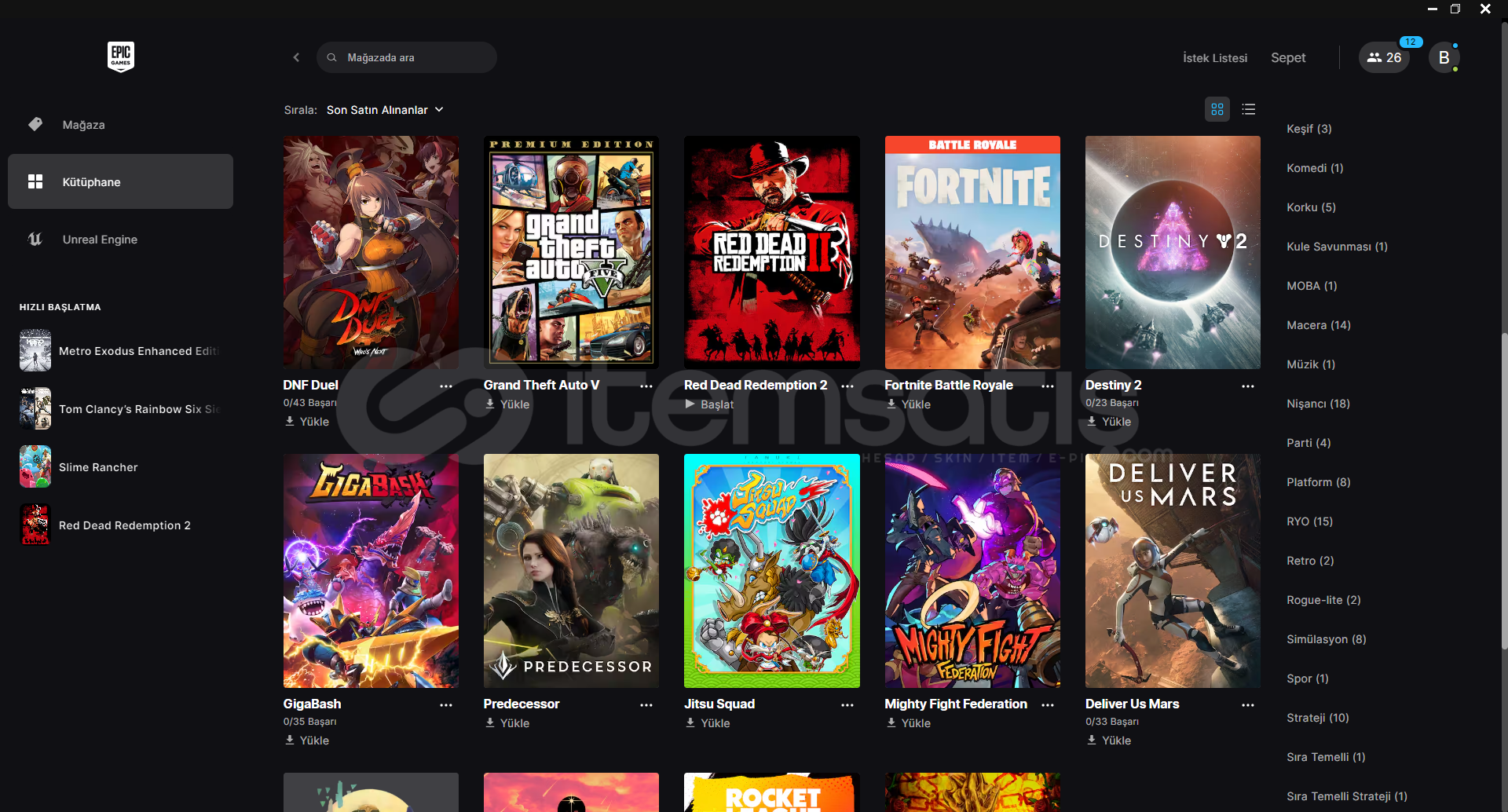Open İstek Listesi wishlist
1508x812 pixels.
coord(1215,58)
